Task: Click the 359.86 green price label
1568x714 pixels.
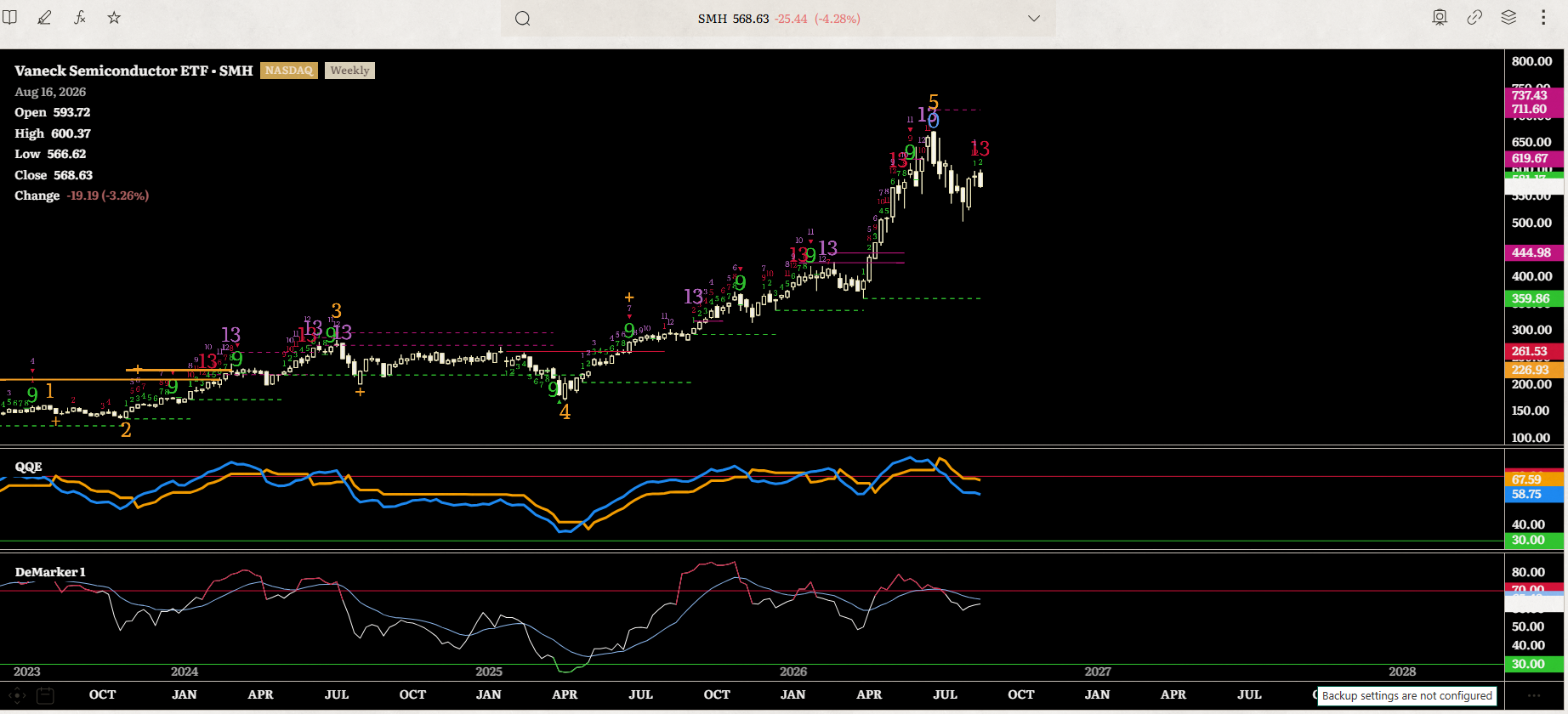Action: tap(1534, 298)
